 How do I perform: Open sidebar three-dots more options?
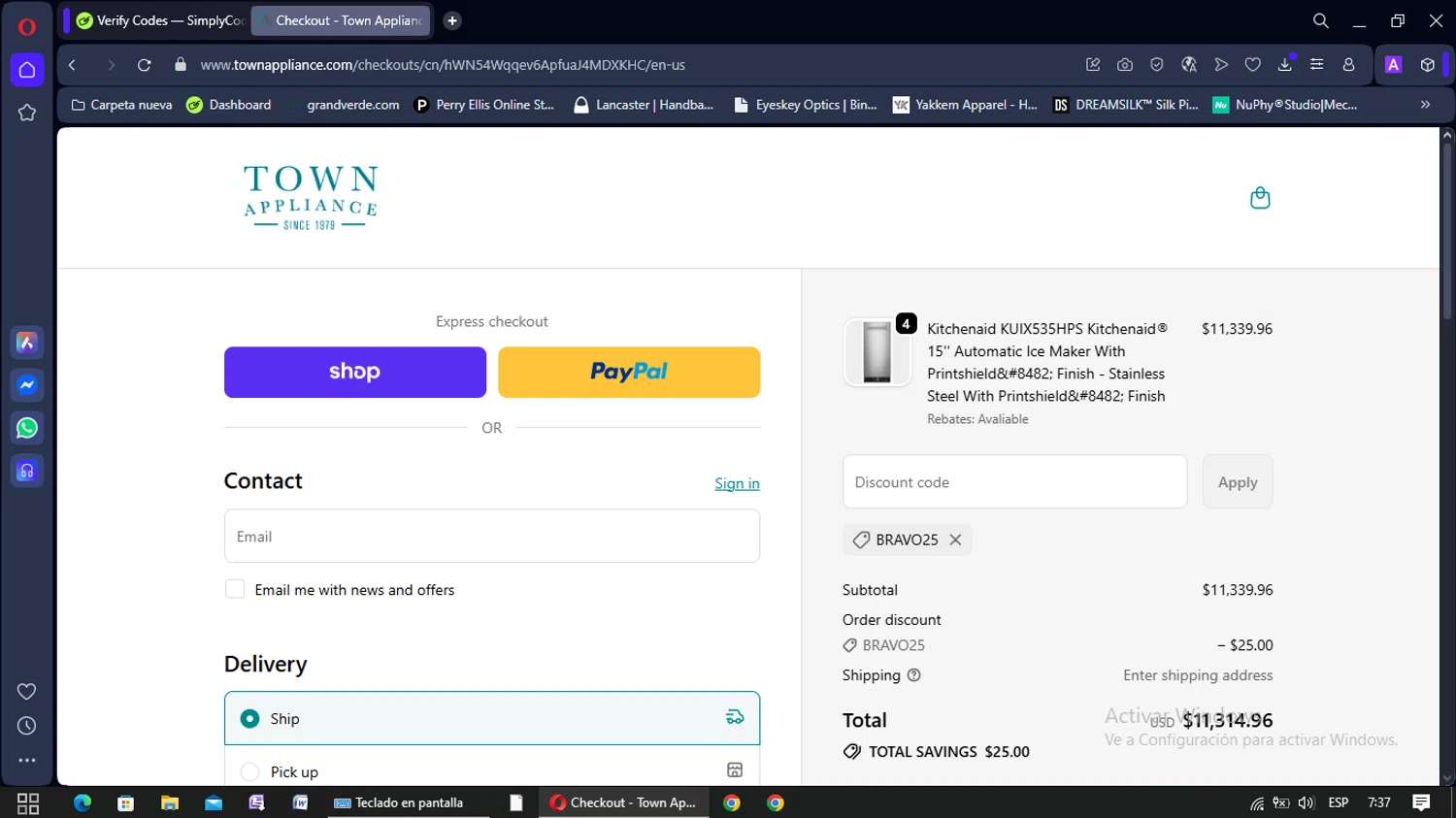tap(27, 761)
